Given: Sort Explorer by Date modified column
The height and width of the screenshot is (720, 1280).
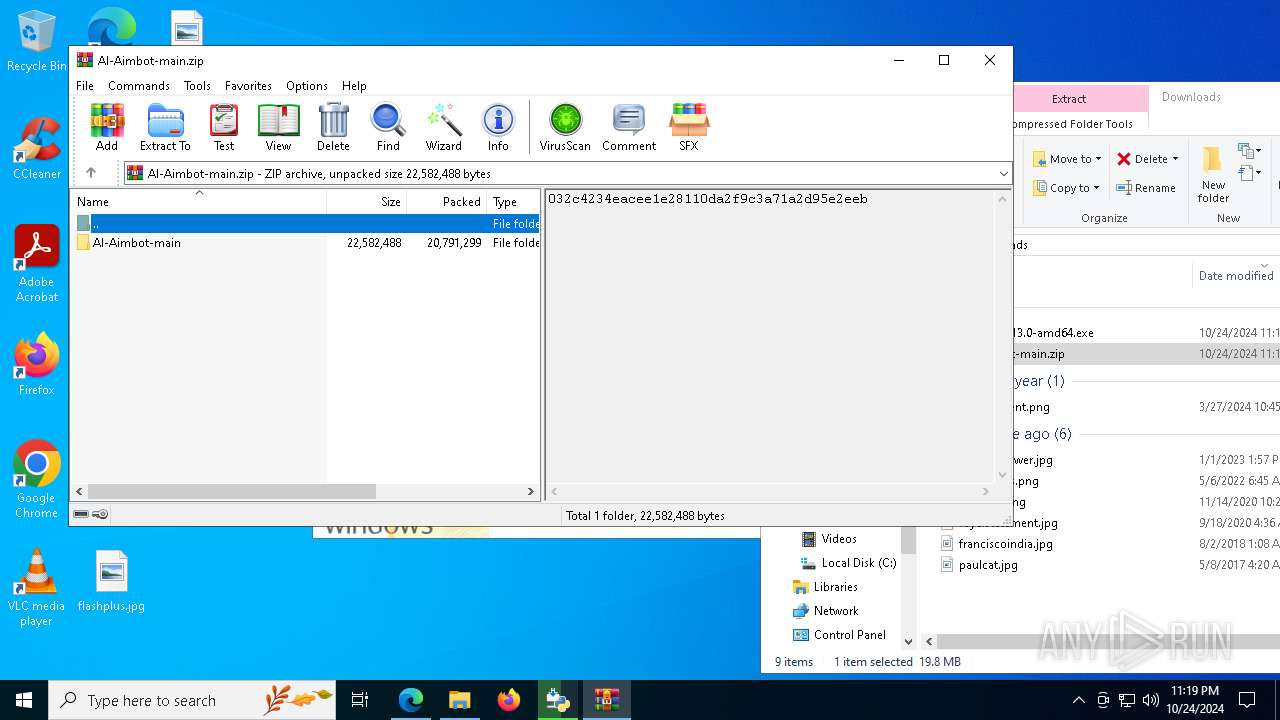Looking at the screenshot, I should (1236, 276).
